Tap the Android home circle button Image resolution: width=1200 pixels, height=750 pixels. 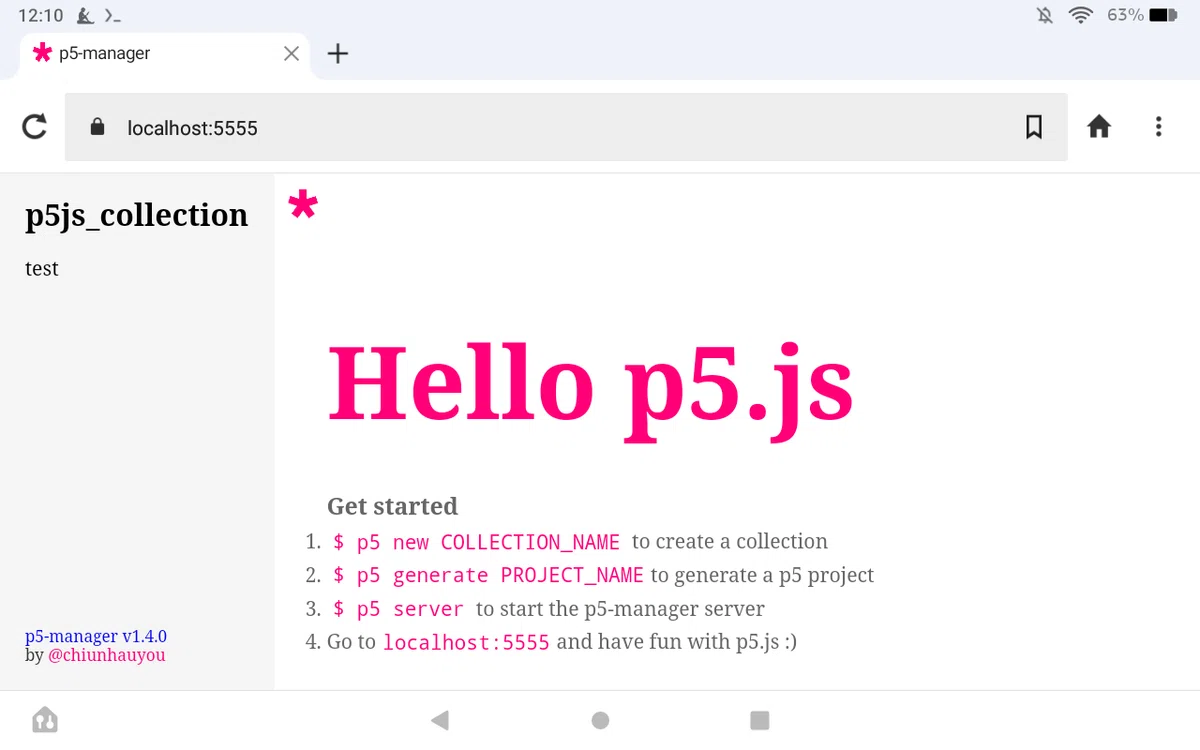(x=600, y=720)
